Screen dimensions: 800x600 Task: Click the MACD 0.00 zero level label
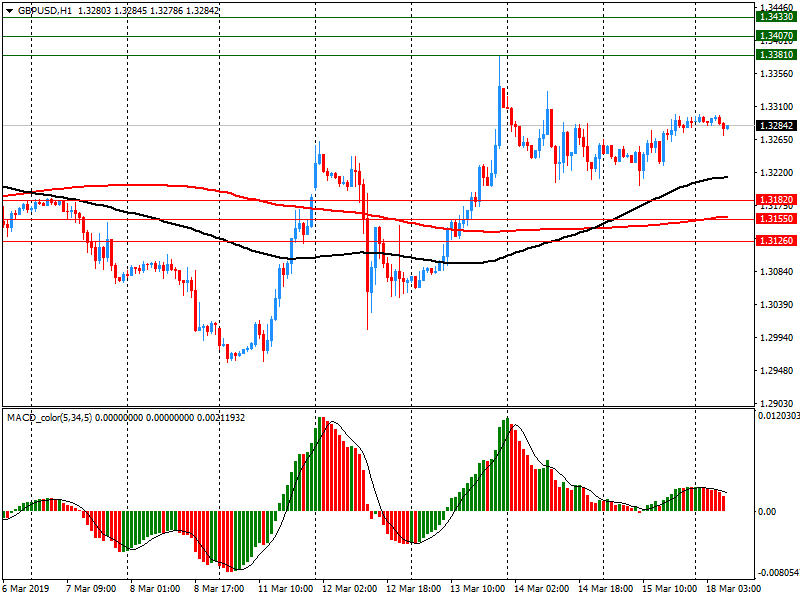pyautogui.click(x=765, y=511)
